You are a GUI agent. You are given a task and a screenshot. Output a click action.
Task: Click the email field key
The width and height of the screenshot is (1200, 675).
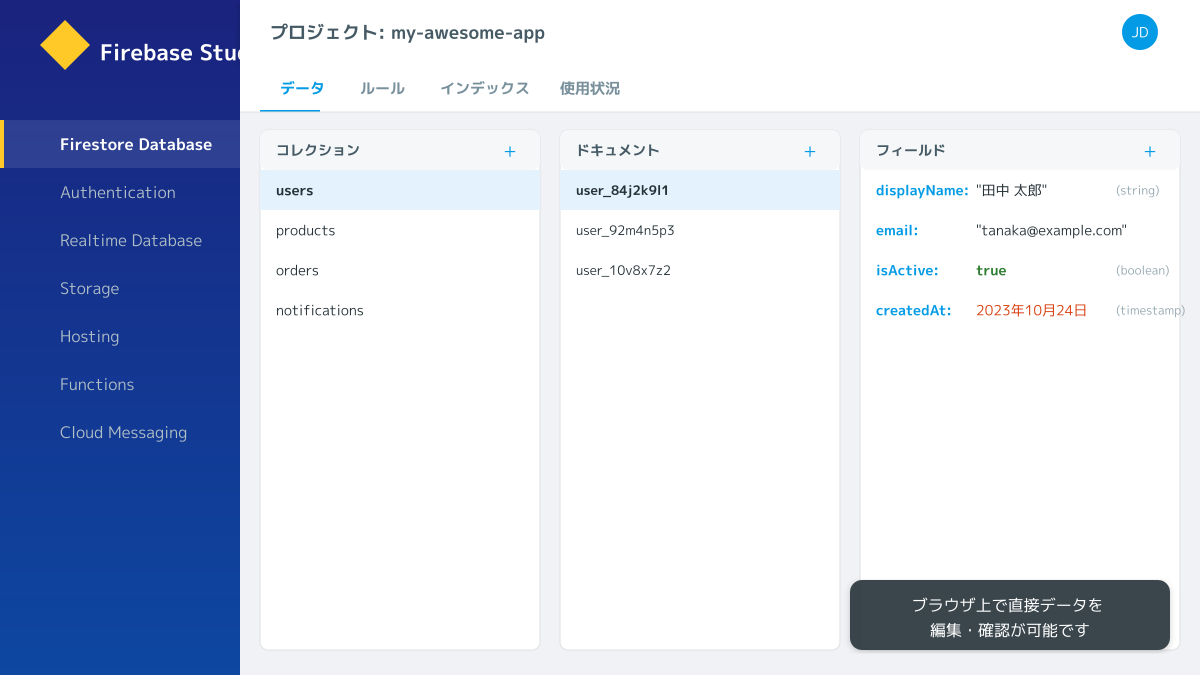point(897,230)
